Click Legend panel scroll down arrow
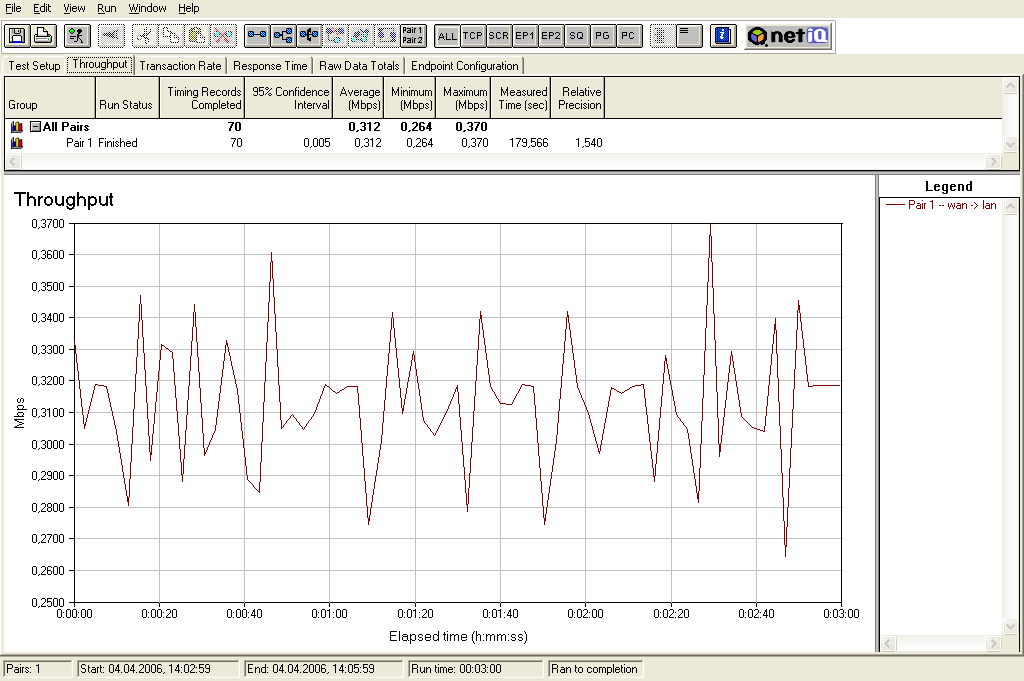This screenshot has width=1024, height=681. coord(1010,627)
